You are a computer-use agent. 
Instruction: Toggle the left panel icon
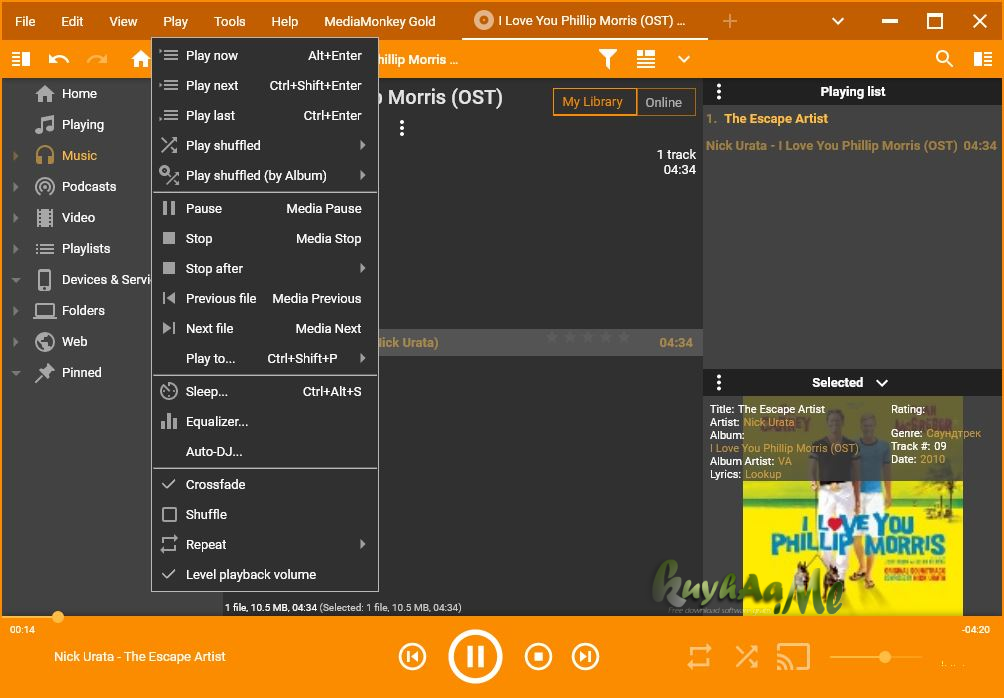(x=21, y=59)
